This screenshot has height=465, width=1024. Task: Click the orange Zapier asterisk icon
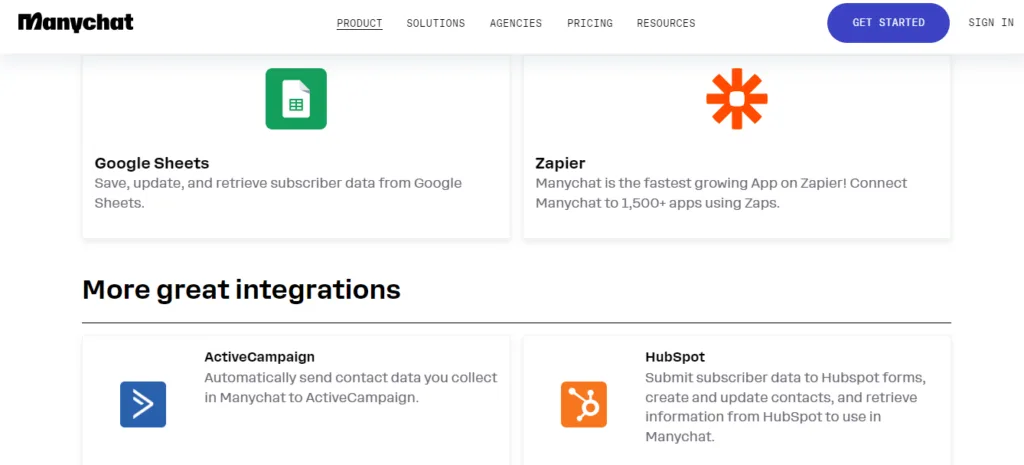736,98
